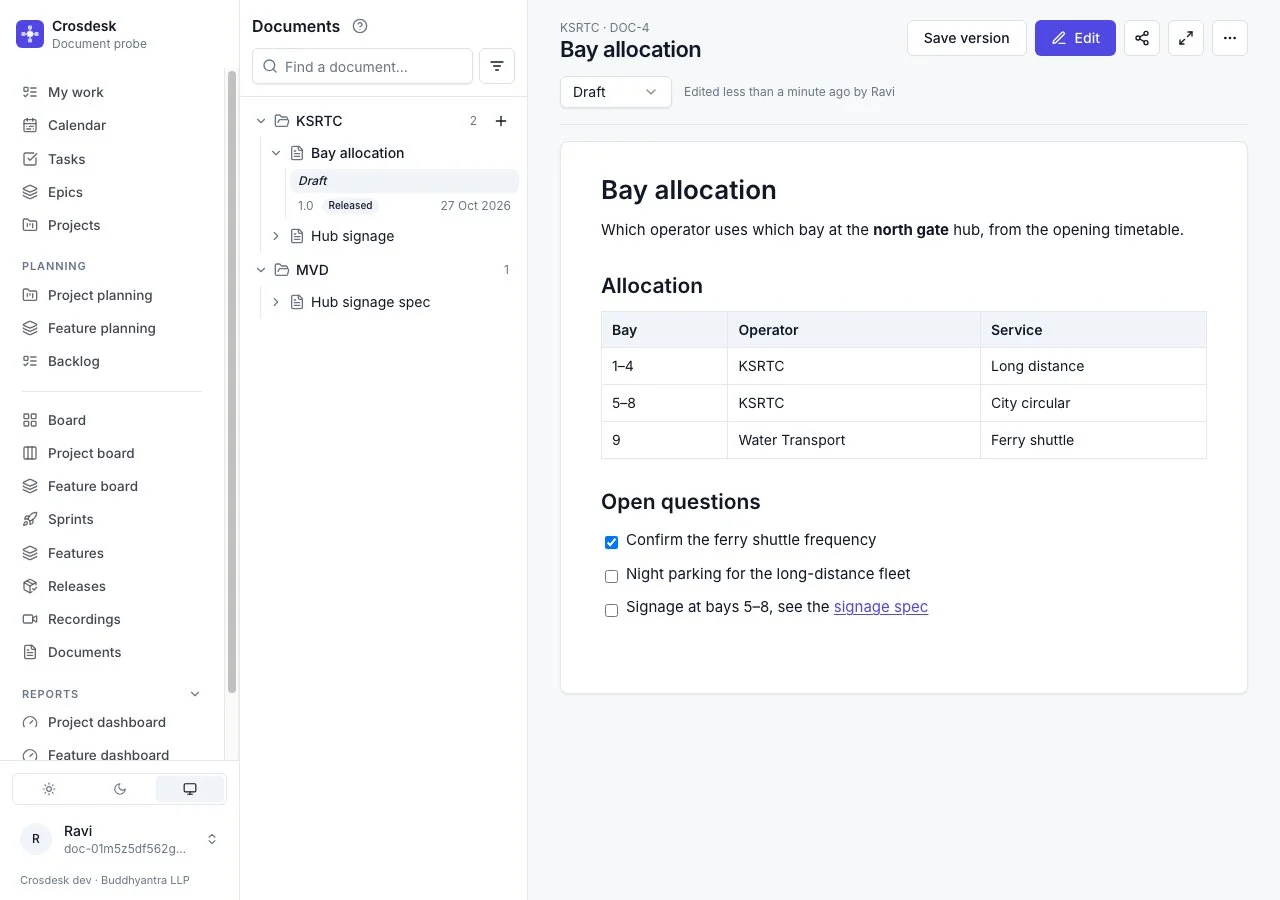Uncheck Confirm the ferry shuttle frequency
Screen dimensions: 1280x900
611,542
